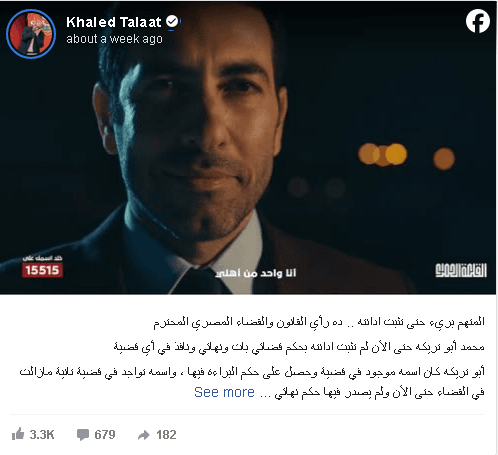The image size is (498, 455).
Task: Click the first line of Arabic post text
Action: pyautogui.click(x=319, y=322)
